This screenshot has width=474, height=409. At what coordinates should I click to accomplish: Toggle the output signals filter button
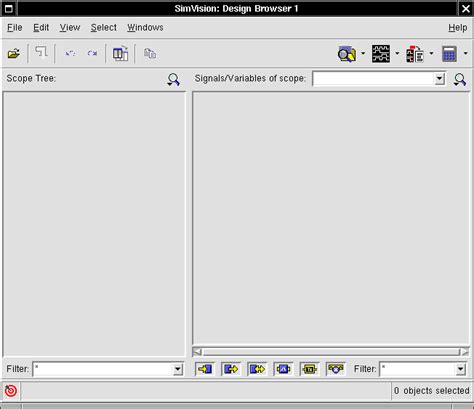coord(231,369)
